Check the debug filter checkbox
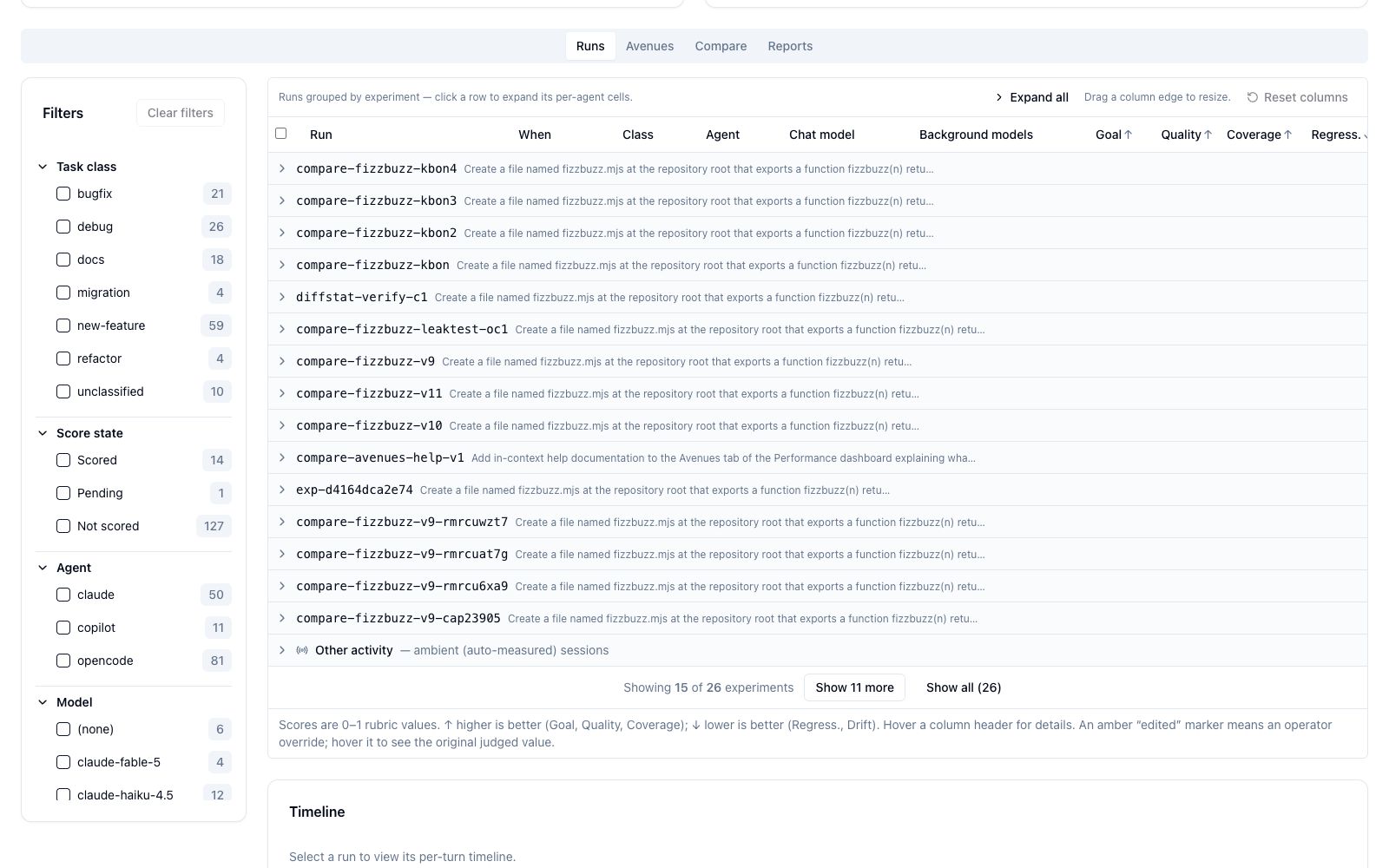 [63, 227]
